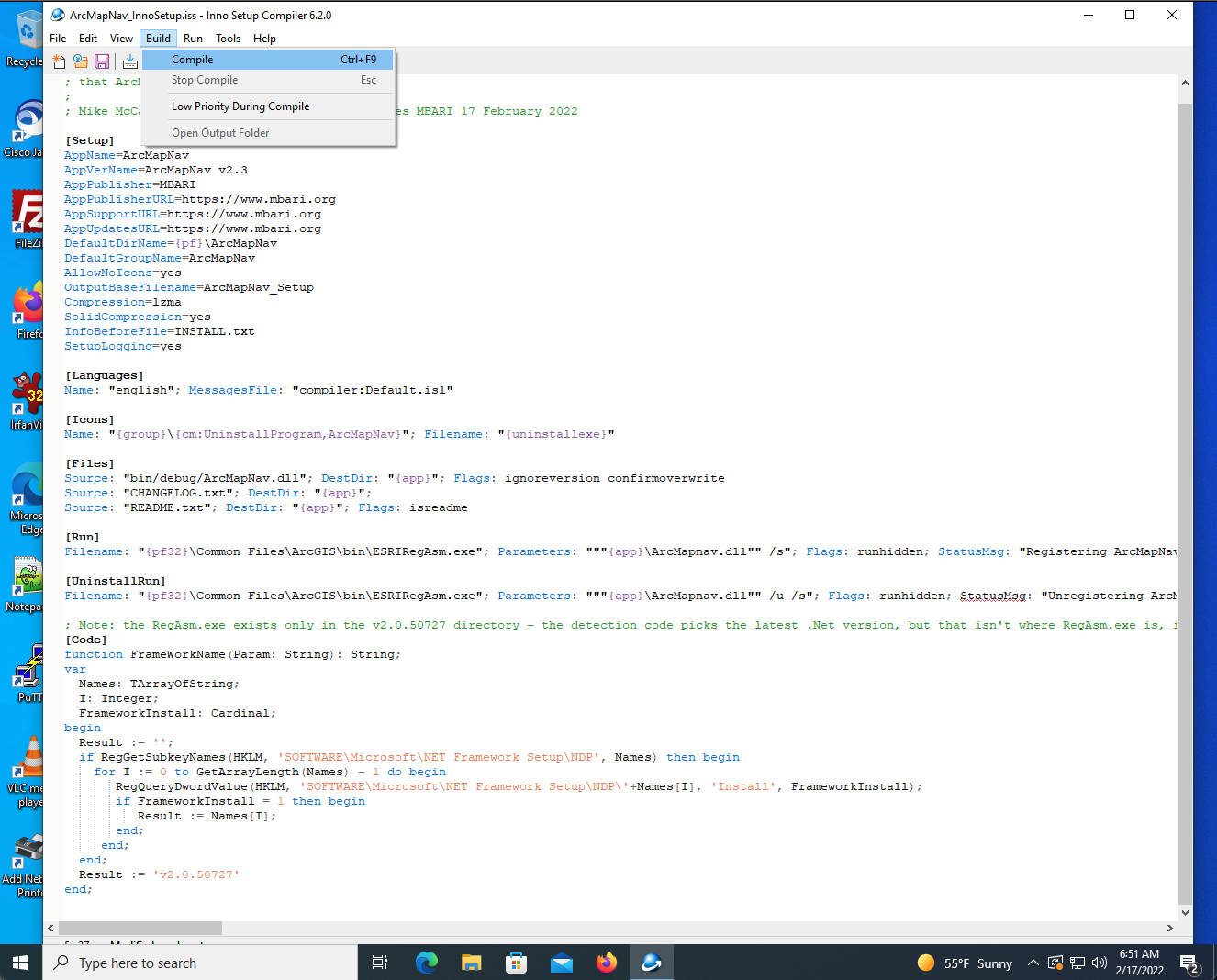The image size is (1217, 980).
Task: Click the PuTTY desktop icon
Action: (x=28, y=674)
